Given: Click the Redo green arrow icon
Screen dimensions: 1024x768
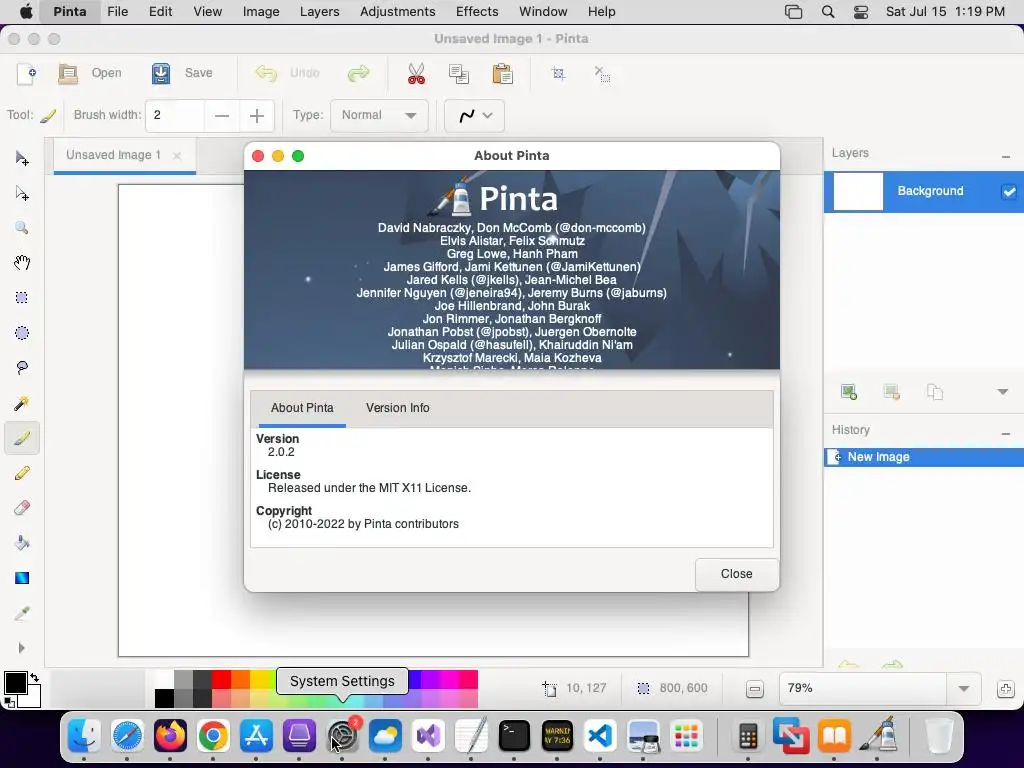Looking at the screenshot, I should pyautogui.click(x=359, y=73).
